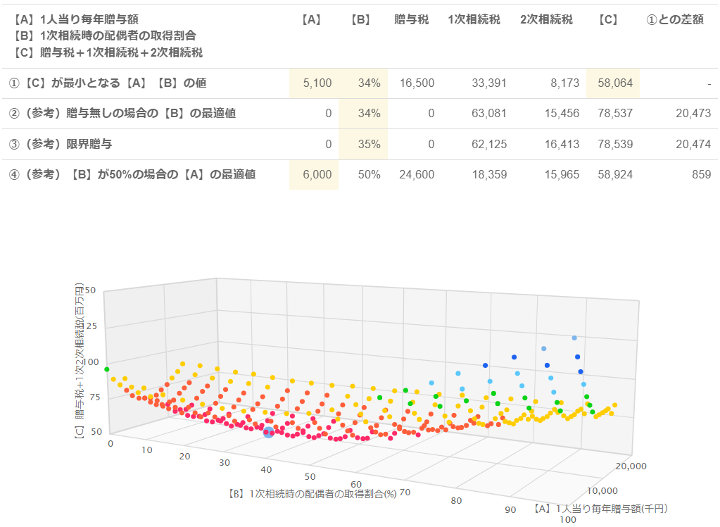Click the 【B】 axis title below chart
The width and height of the screenshot is (720, 527).
coord(312,494)
